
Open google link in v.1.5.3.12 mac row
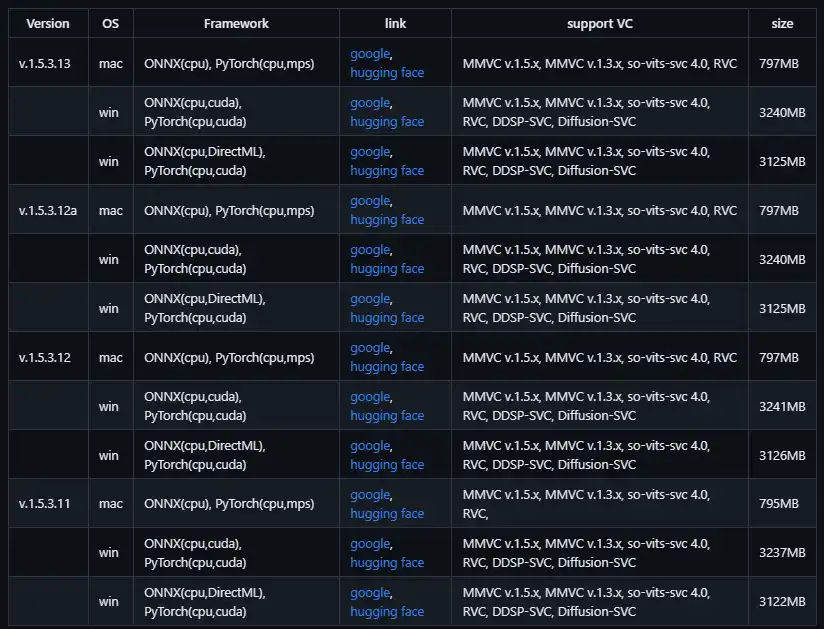click(x=370, y=348)
